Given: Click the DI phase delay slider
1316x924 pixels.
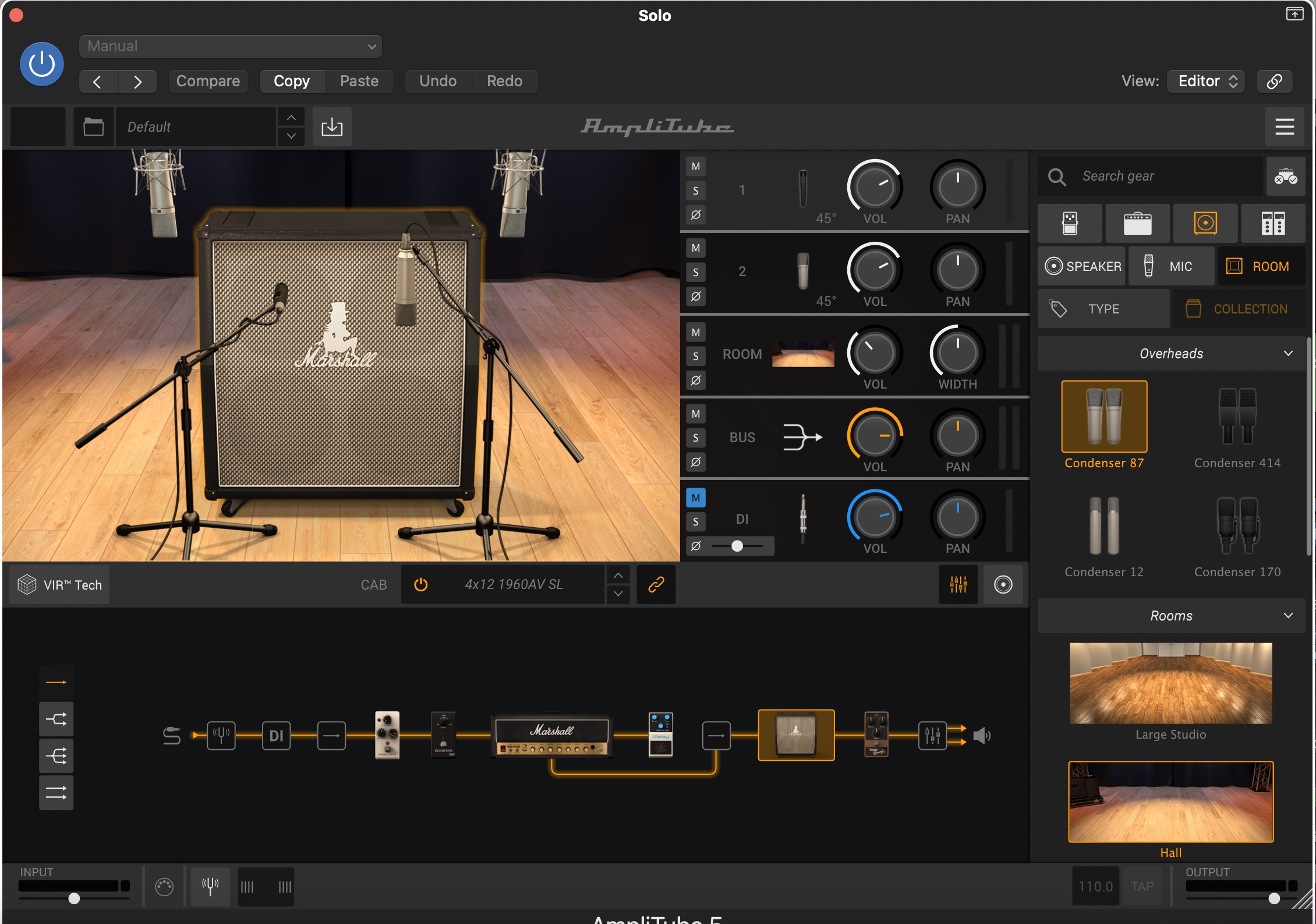Looking at the screenshot, I should click(x=737, y=546).
